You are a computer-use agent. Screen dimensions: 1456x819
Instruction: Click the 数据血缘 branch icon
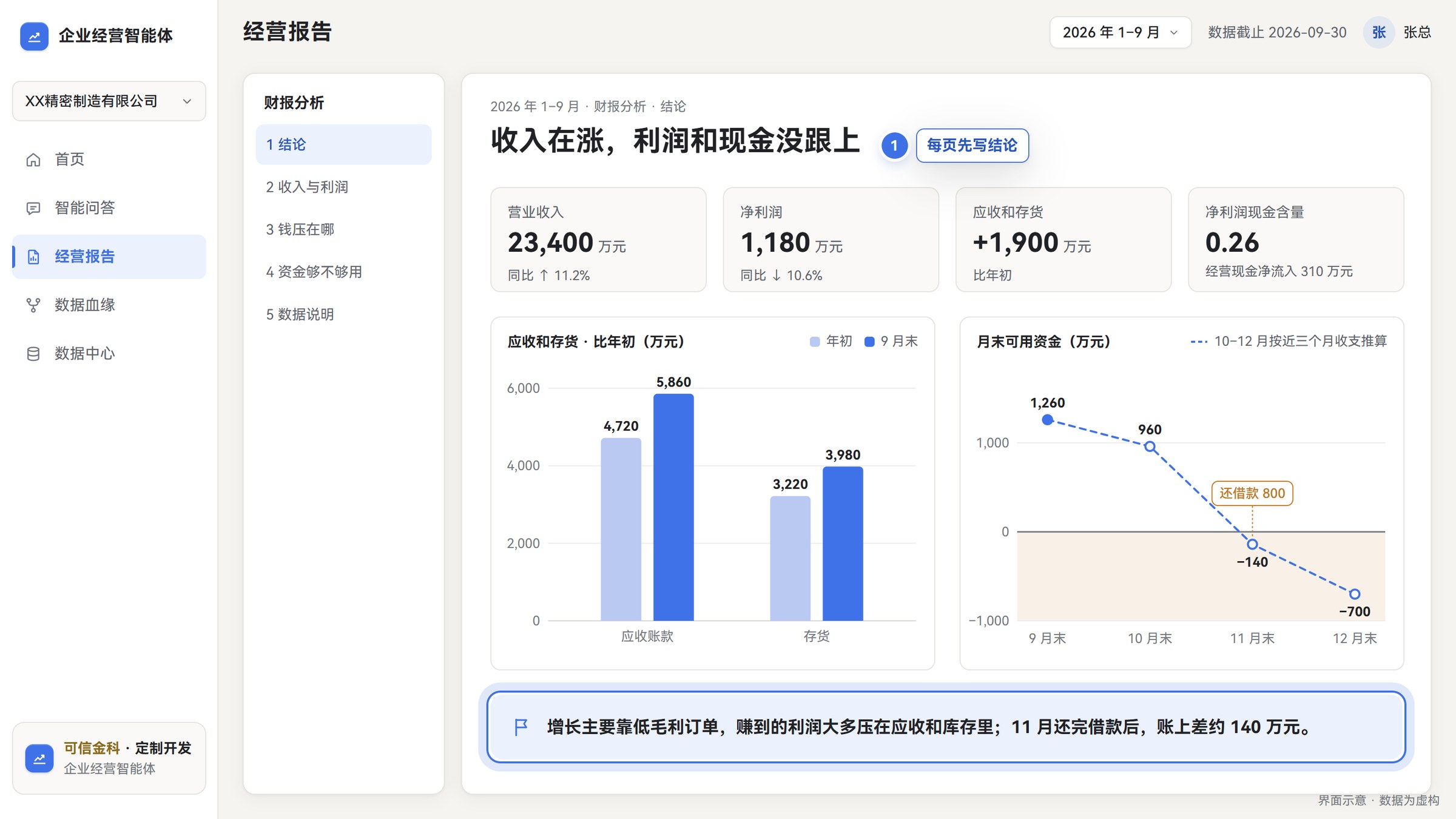[x=33, y=305]
